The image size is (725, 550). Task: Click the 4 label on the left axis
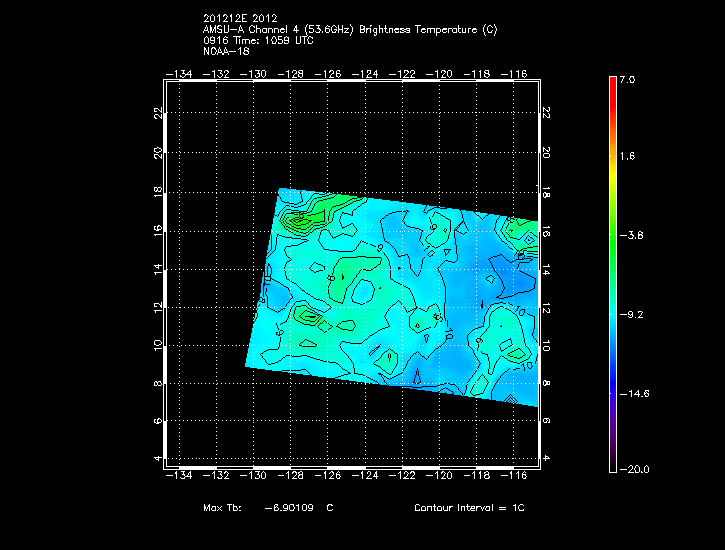click(x=157, y=458)
